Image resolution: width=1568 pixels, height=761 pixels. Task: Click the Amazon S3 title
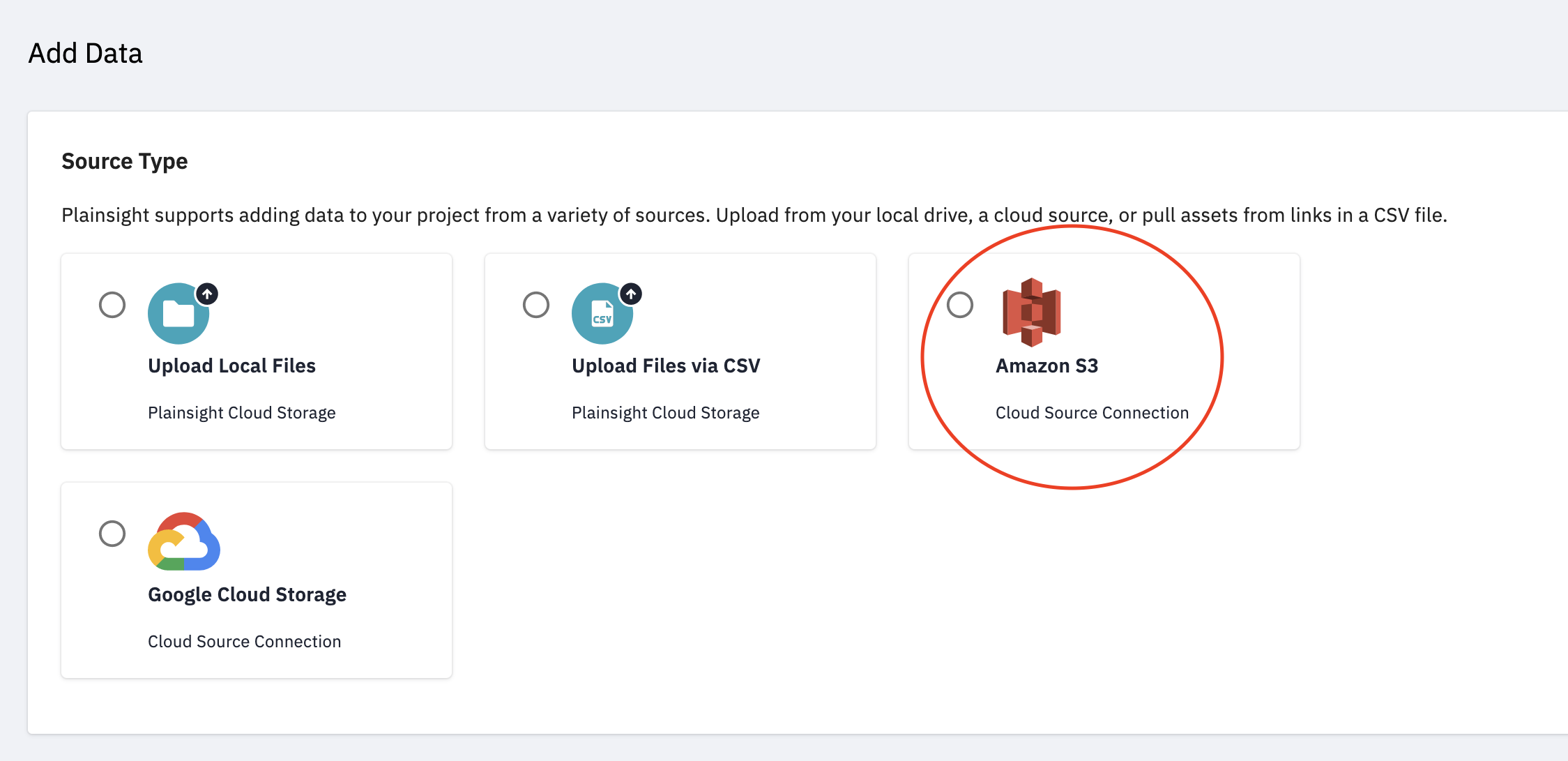pos(1046,366)
